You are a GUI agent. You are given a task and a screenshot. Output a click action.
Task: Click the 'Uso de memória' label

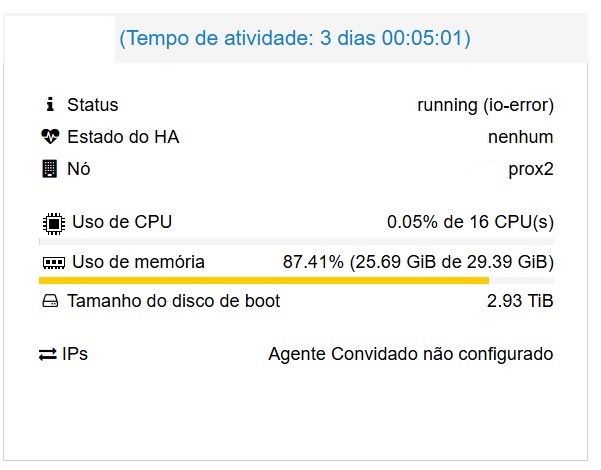[139, 262]
